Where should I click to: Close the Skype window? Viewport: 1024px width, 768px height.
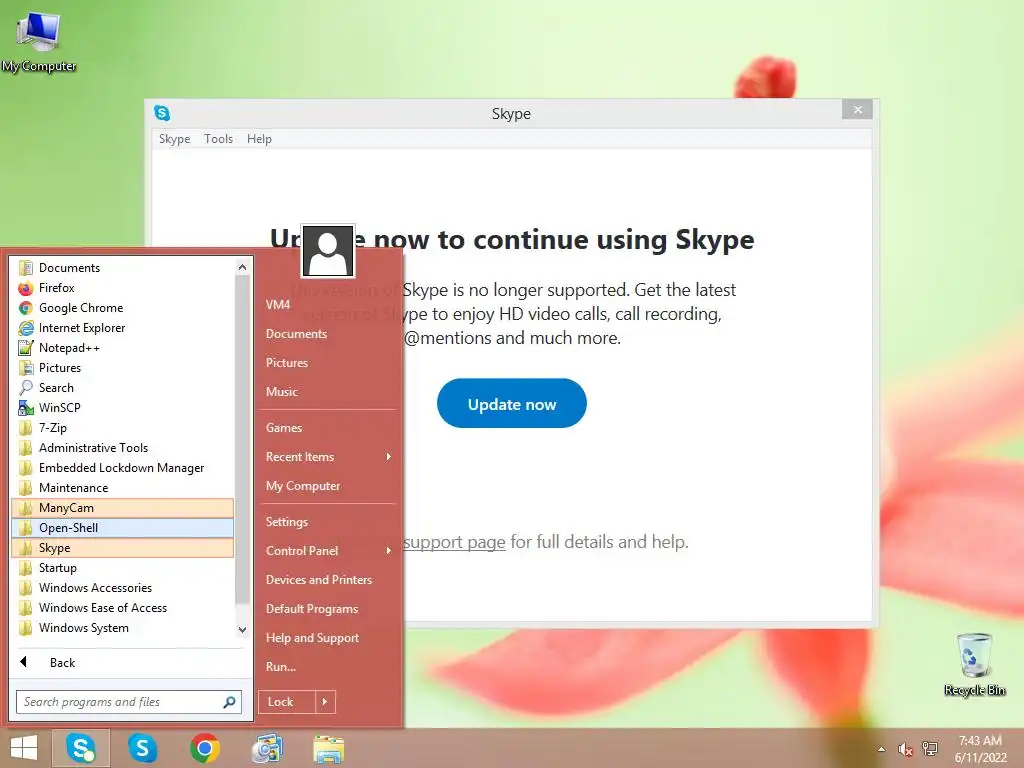857,110
